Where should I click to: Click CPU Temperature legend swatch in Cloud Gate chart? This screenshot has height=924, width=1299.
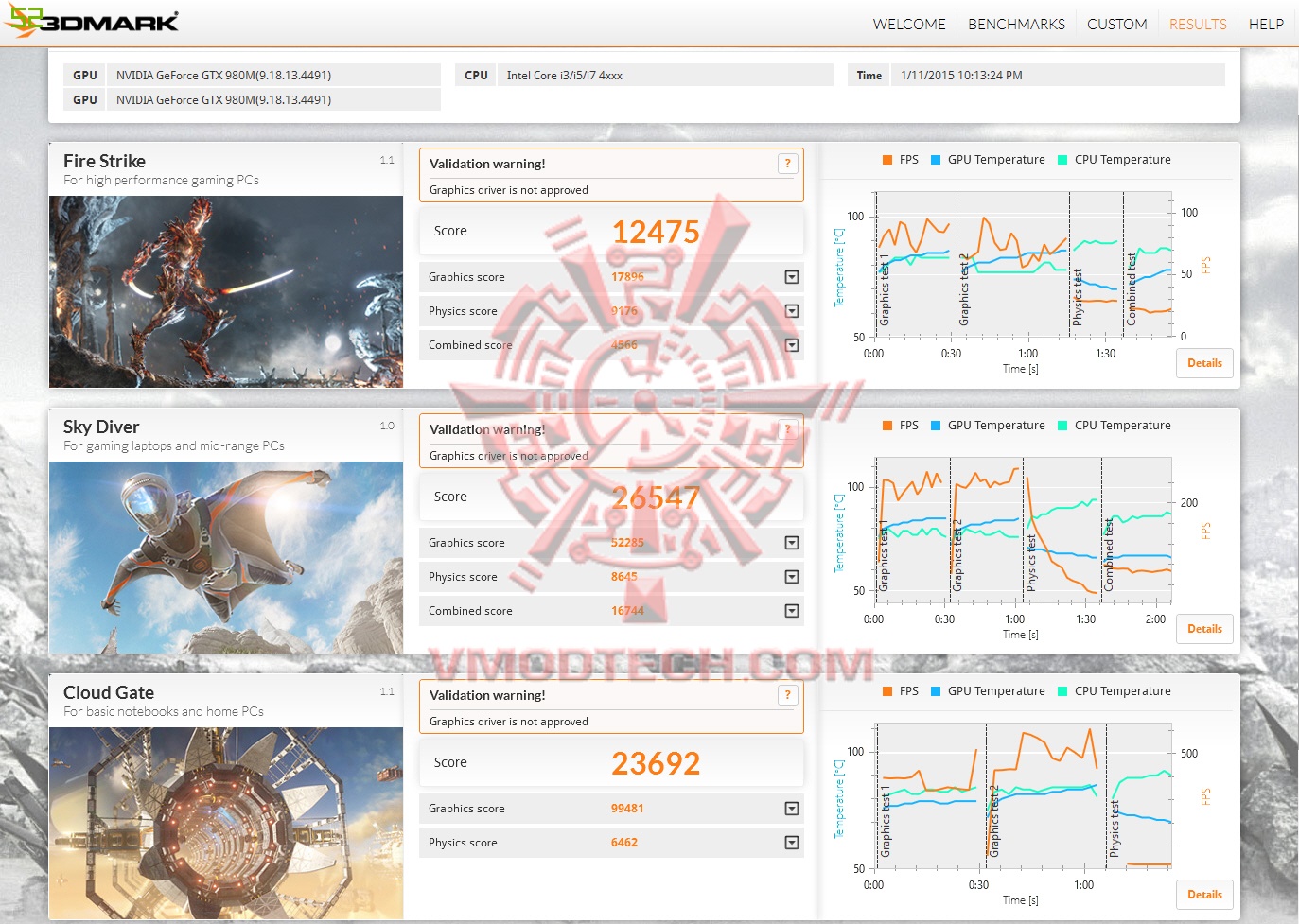[1062, 691]
